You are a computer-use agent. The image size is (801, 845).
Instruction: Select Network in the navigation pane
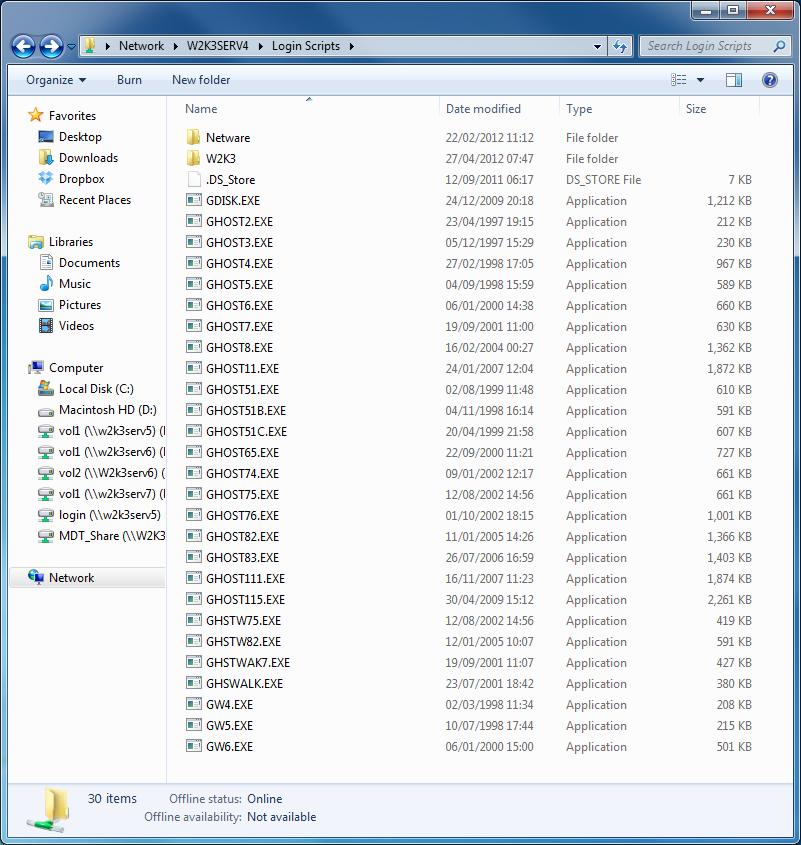click(x=72, y=578)
